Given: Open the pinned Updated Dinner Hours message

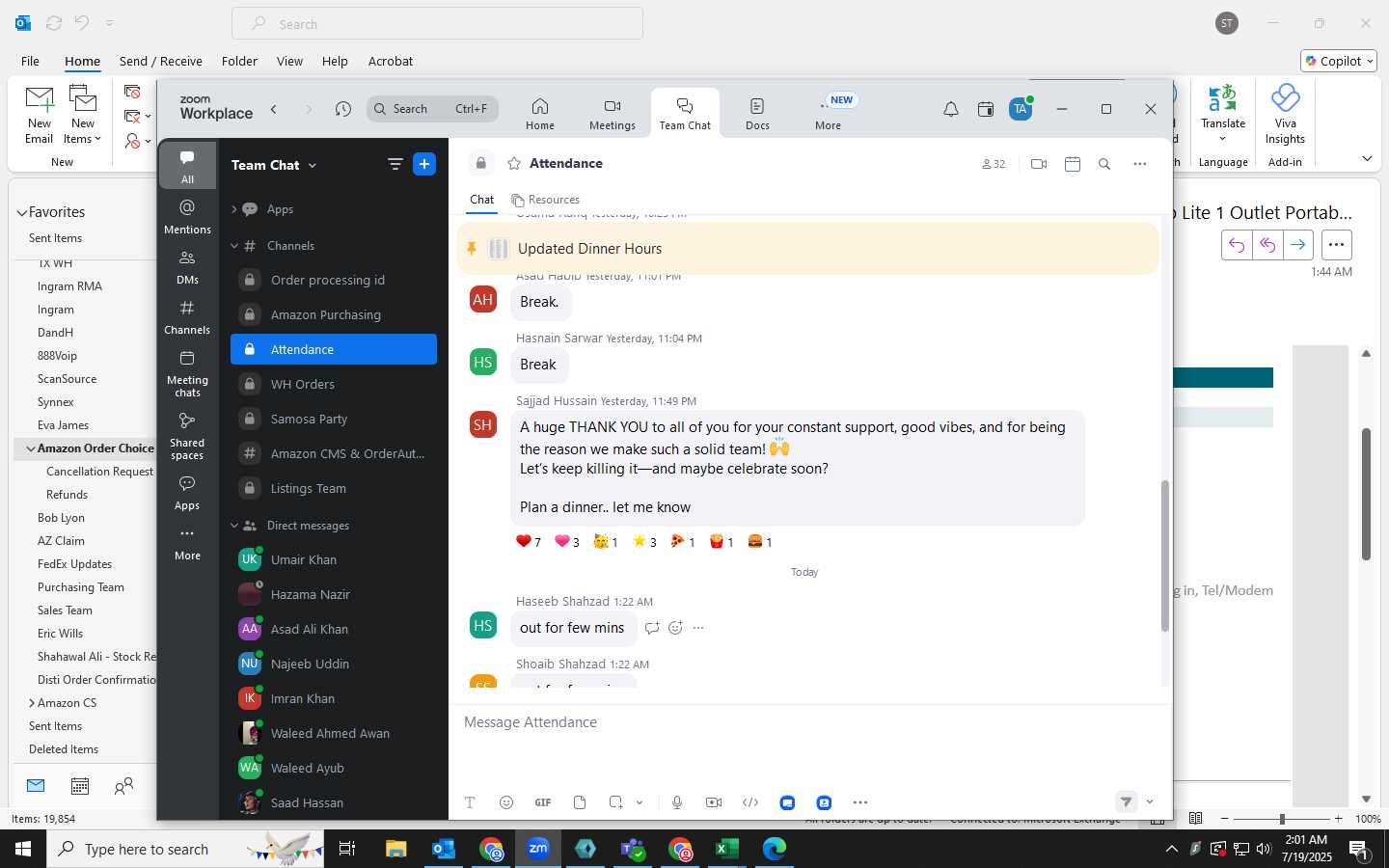Looking at the screenshot, I should [807, 249].
